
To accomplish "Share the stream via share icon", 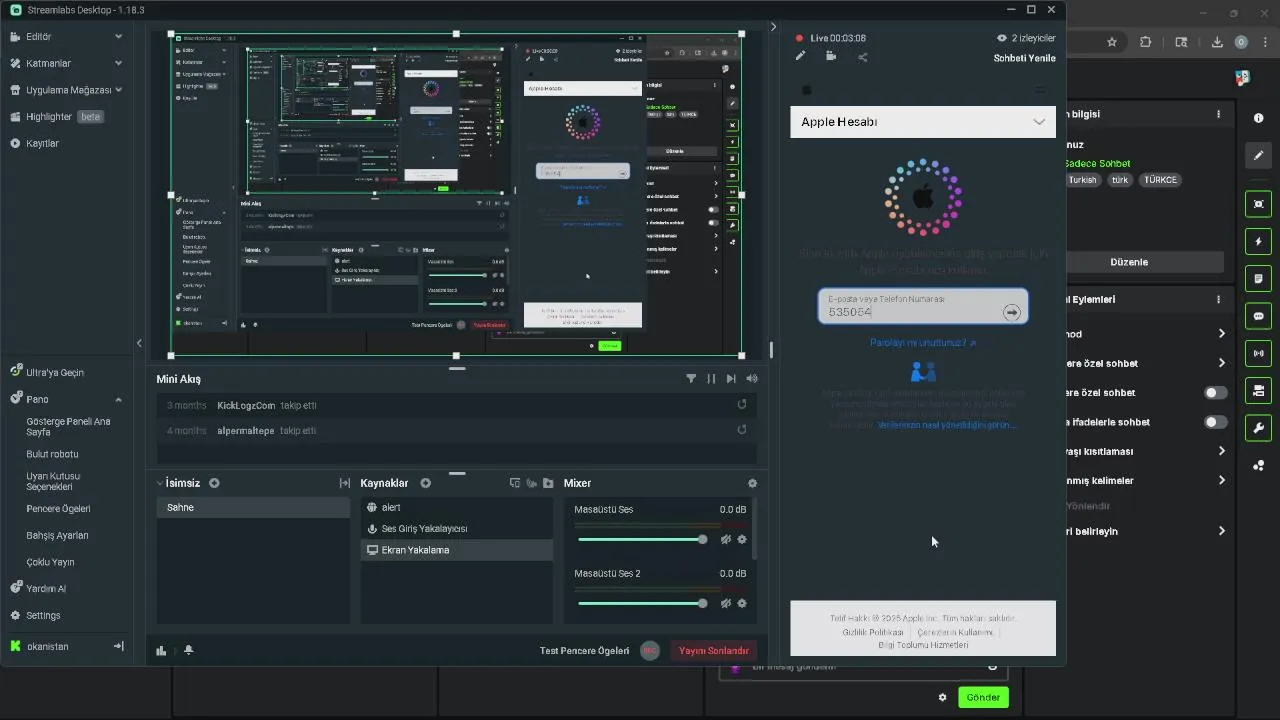I will (863, 56).
